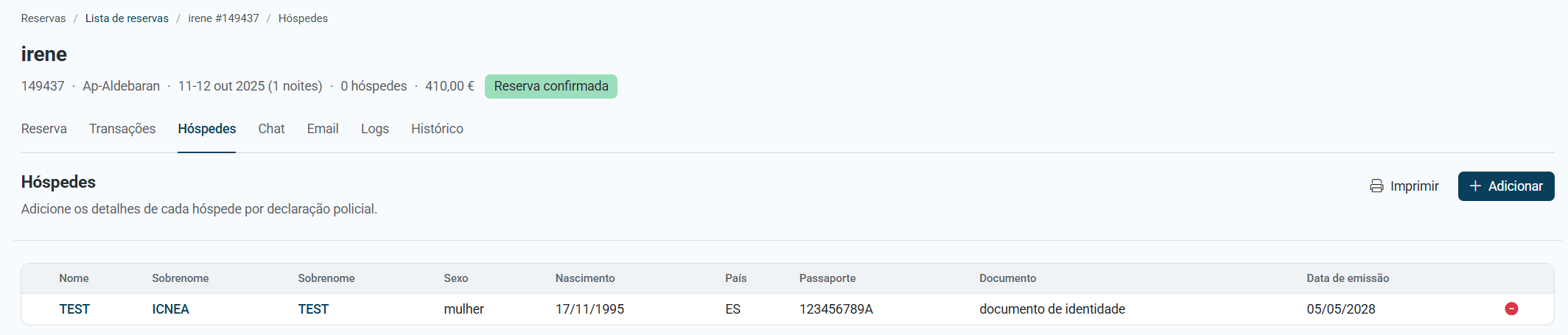Click the Imprimir button
The image size is (1568, 335).
(1404, 186)
